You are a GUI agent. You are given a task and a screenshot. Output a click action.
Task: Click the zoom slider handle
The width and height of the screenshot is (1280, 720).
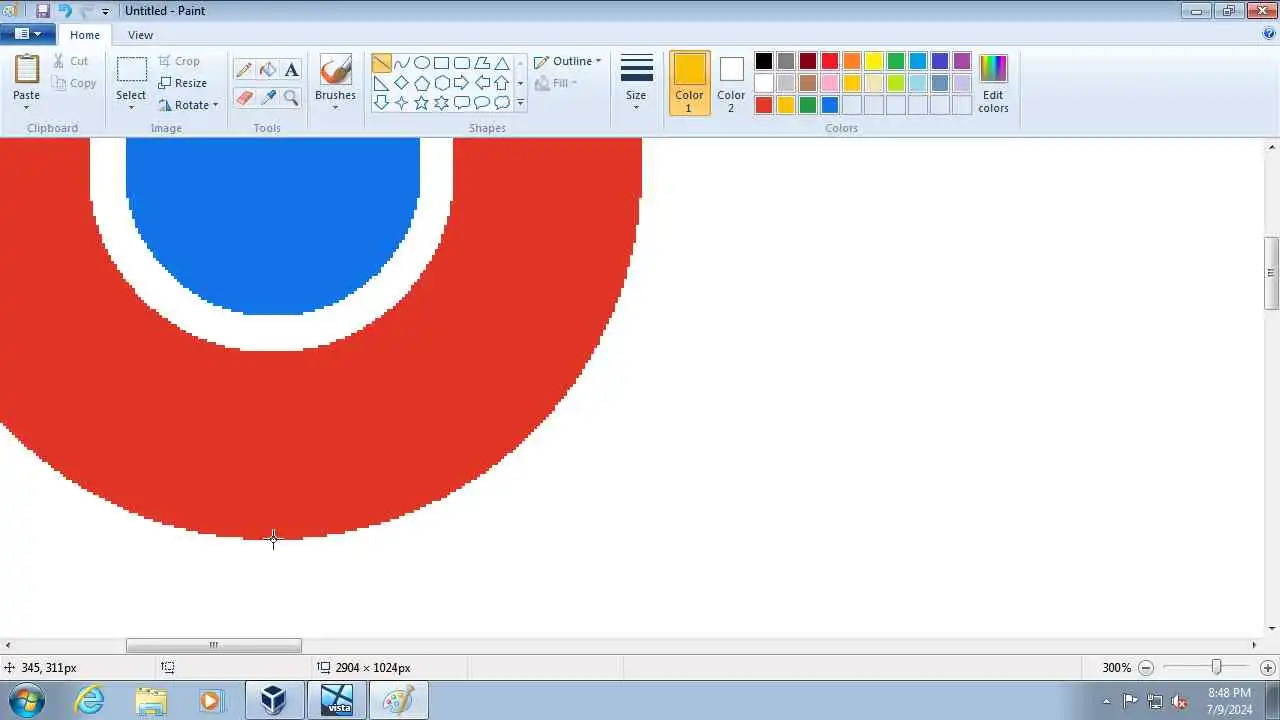[x=1216, y=667]
